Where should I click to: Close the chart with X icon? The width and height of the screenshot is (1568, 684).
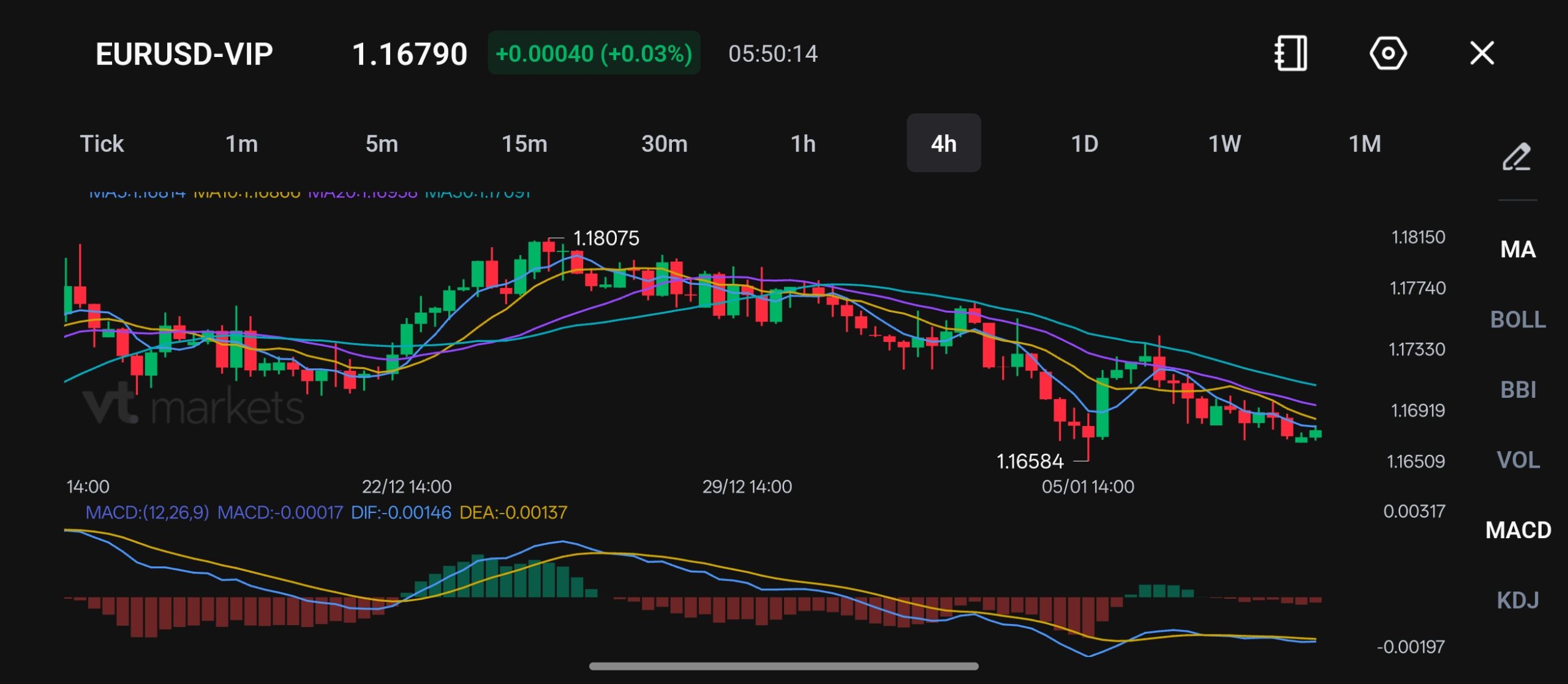point(1482,53)
